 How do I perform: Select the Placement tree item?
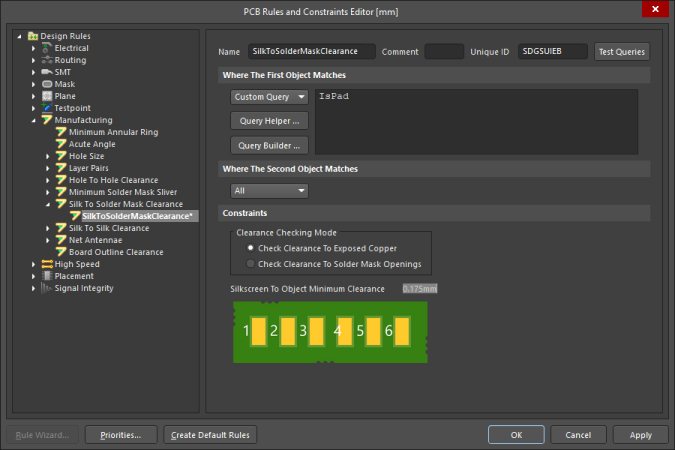74,276
